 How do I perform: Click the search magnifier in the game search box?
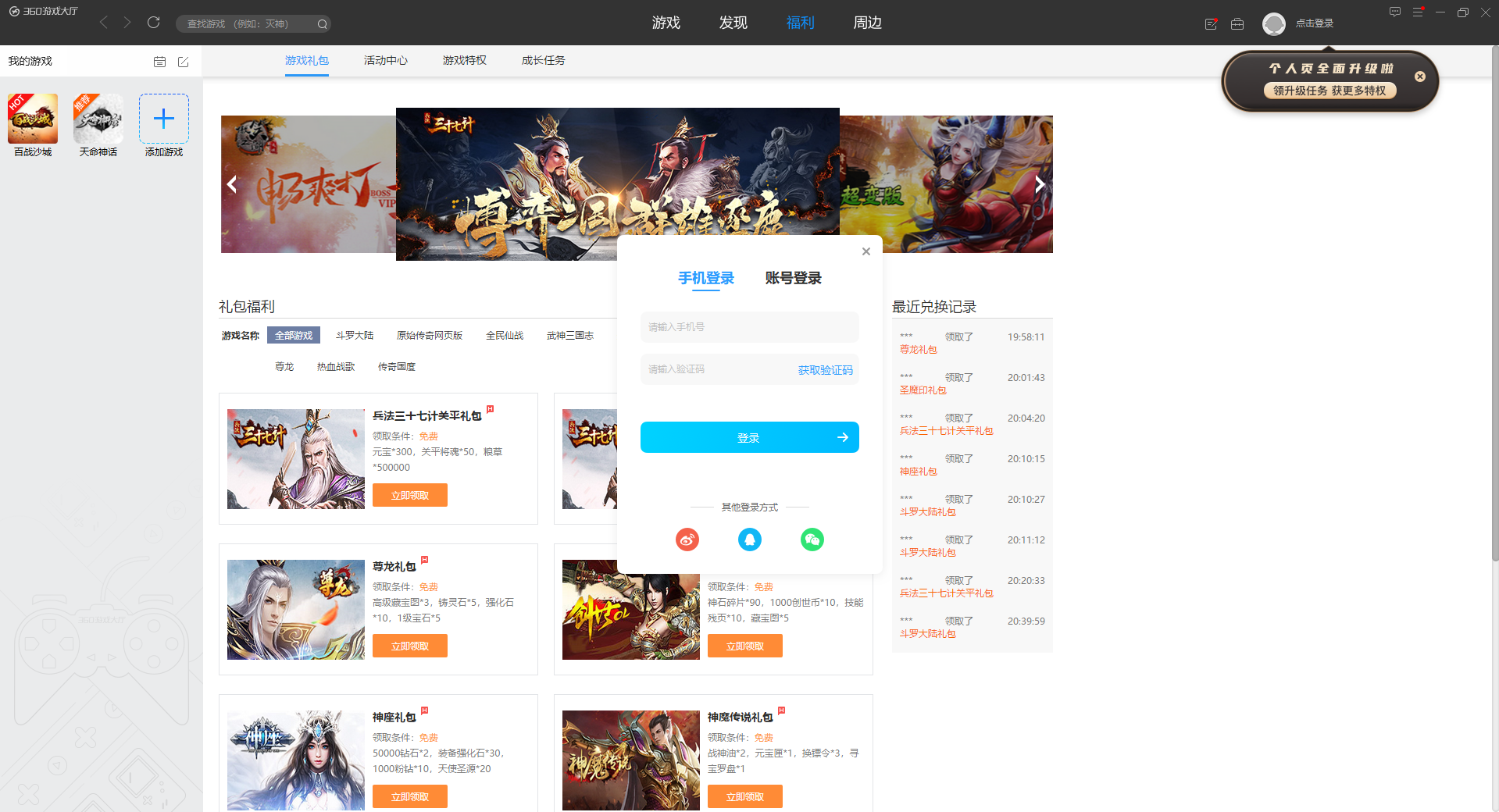click(320, 23)
